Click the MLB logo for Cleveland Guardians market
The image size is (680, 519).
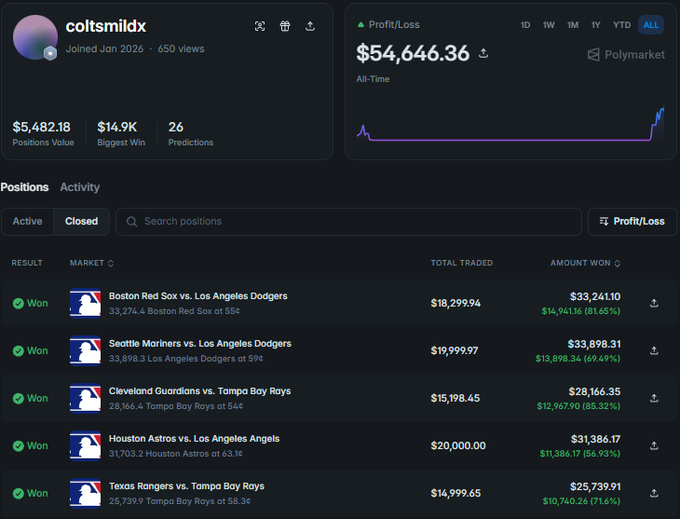[85, 398]
